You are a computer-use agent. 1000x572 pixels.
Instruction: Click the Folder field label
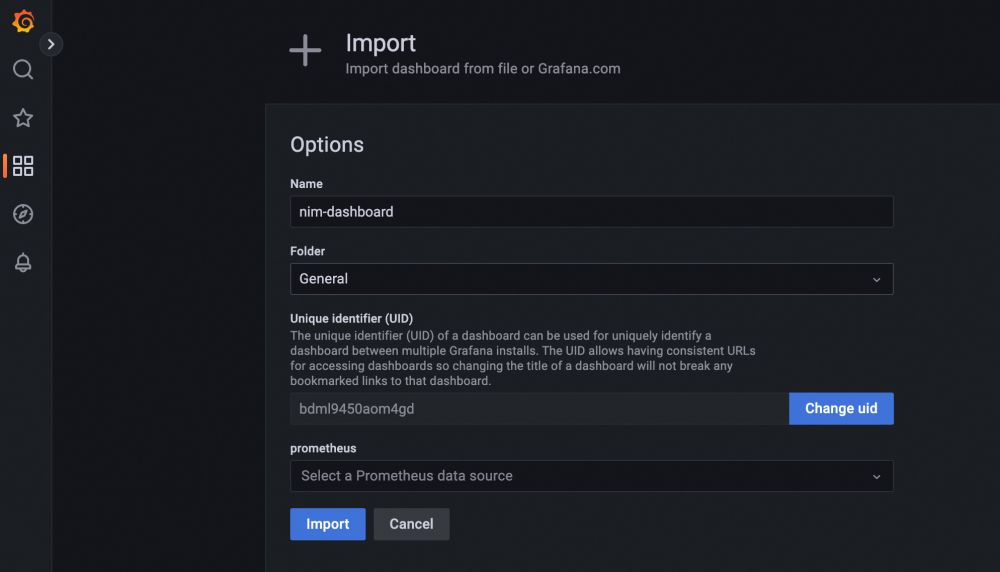(307, 251)
